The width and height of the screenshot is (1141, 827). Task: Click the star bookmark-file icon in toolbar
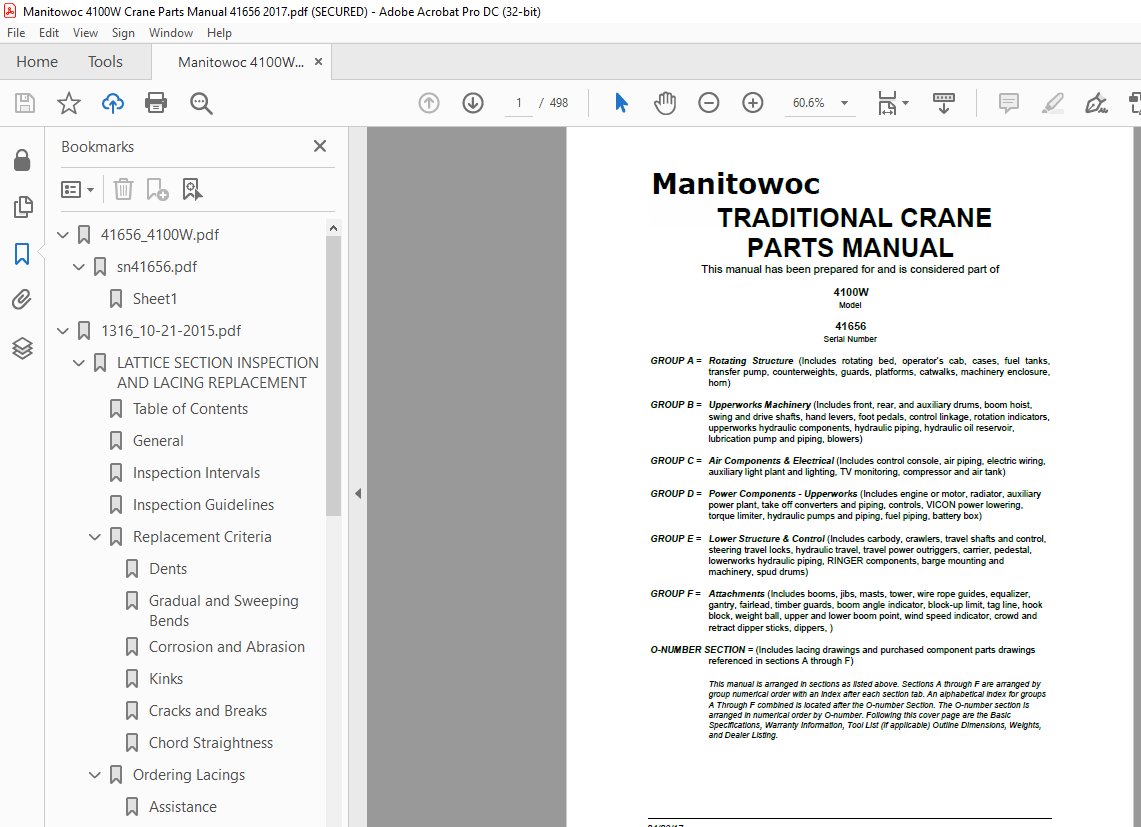tap(68, 103)
